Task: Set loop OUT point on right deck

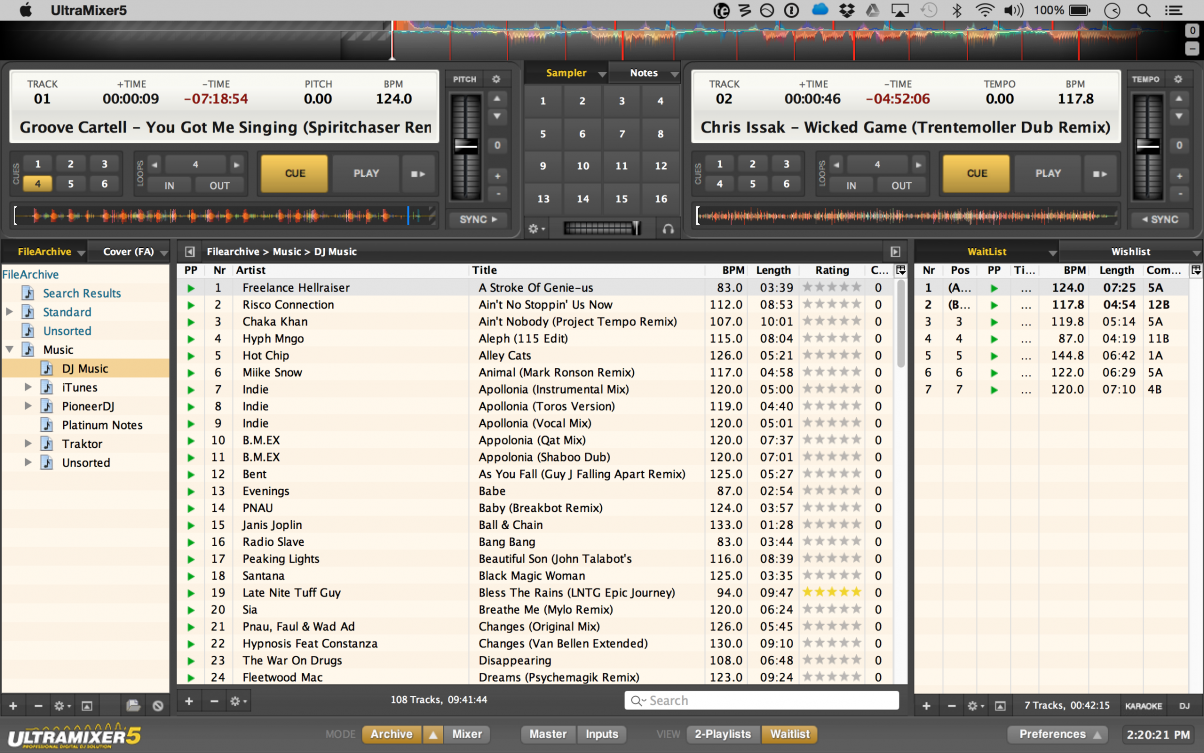Action: 901,185
